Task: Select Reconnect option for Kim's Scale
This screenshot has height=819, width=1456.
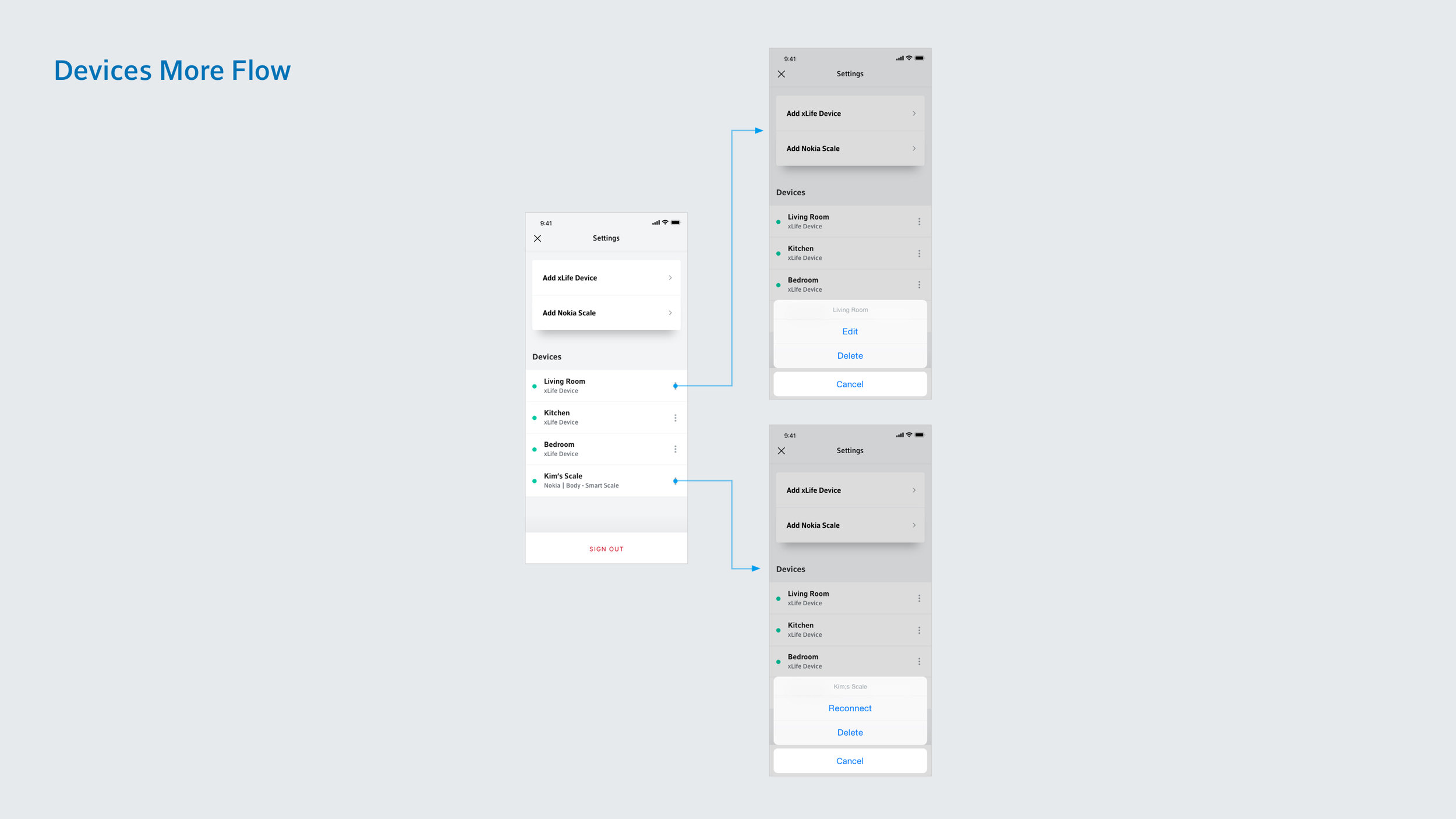Action: click(849, 708)
